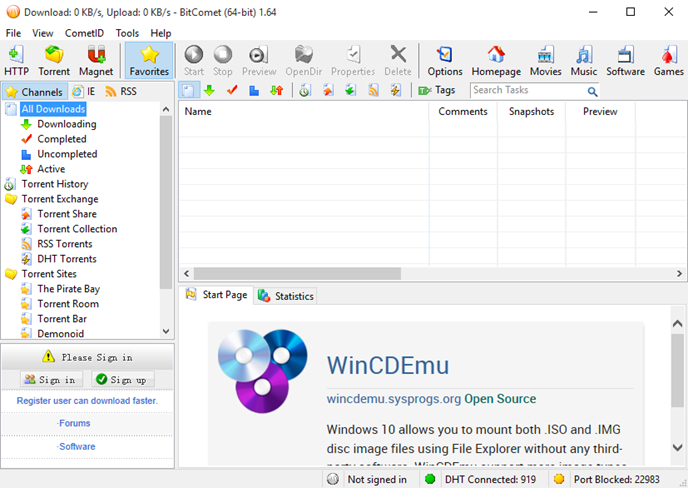Show torrent history clock icon in filter bar
This screenshot has width=688, height=488.
tap(305, 90)
